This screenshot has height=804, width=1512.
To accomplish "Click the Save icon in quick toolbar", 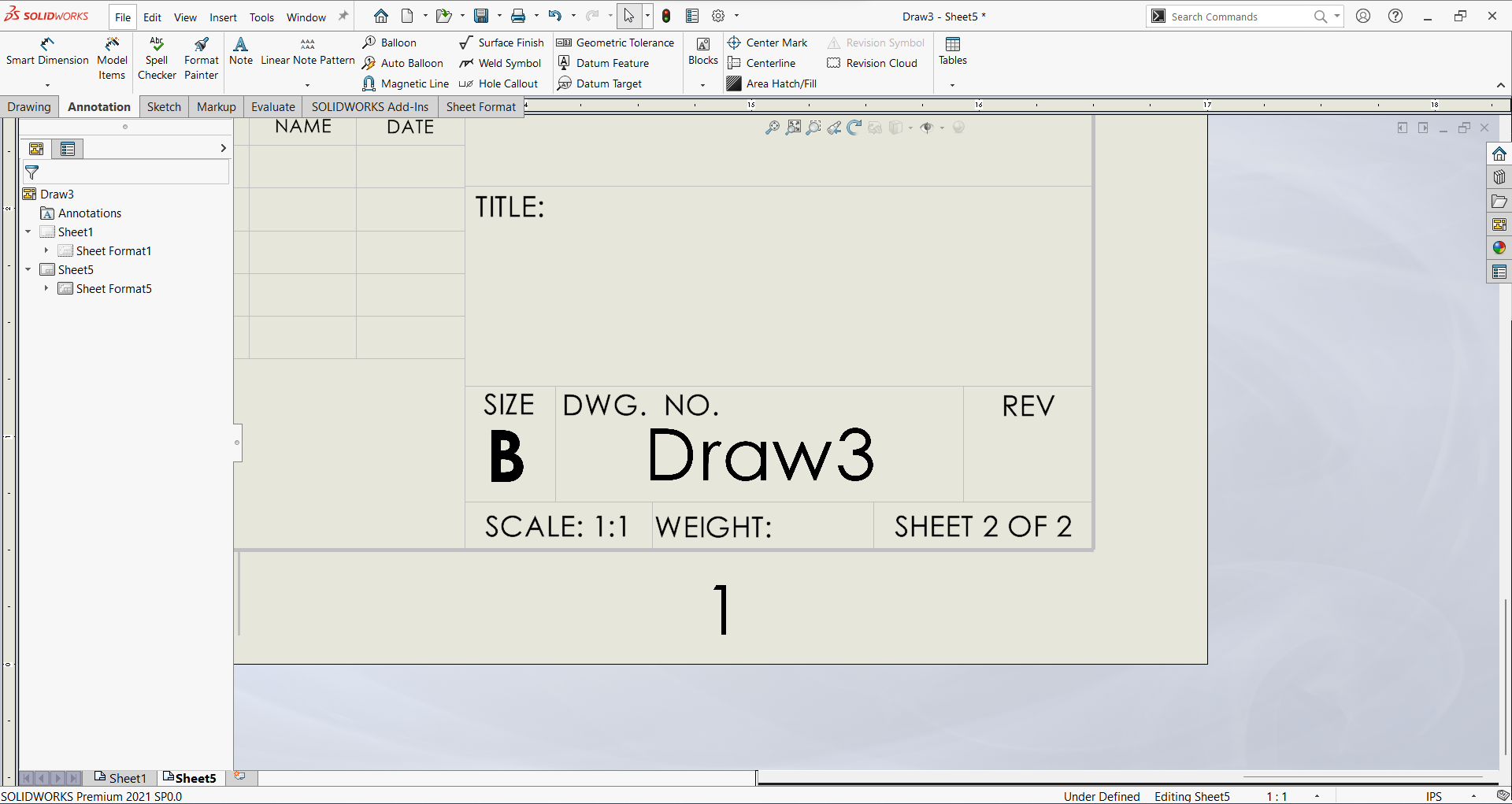I will point(480,16).
